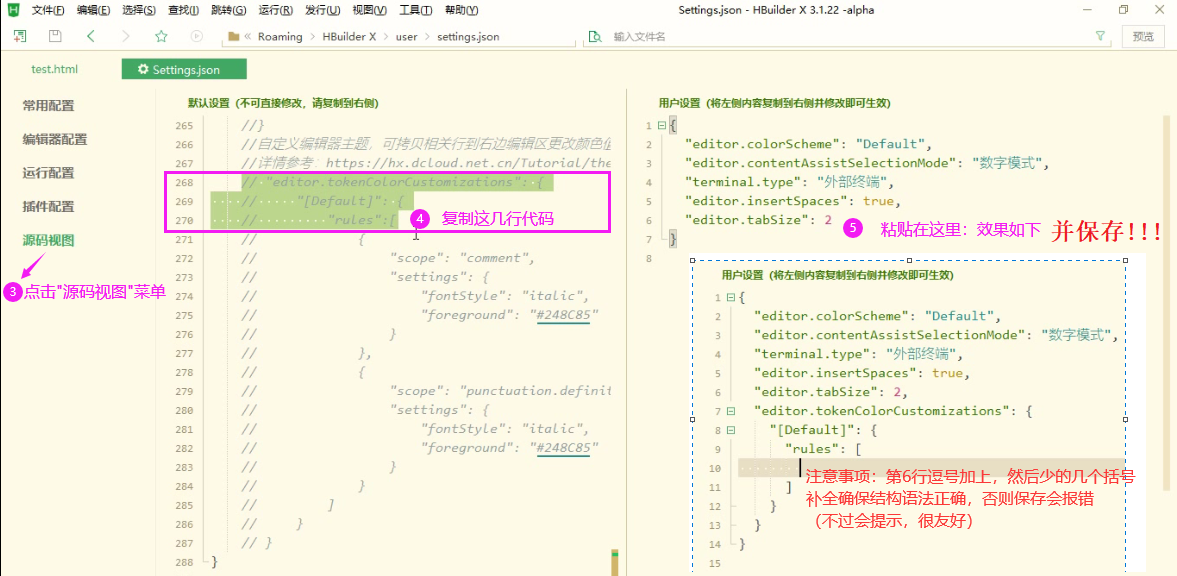The image size is (1177, 576).
Task: Click the "scope": "punctuation.definit line
Action: (501, 391)
